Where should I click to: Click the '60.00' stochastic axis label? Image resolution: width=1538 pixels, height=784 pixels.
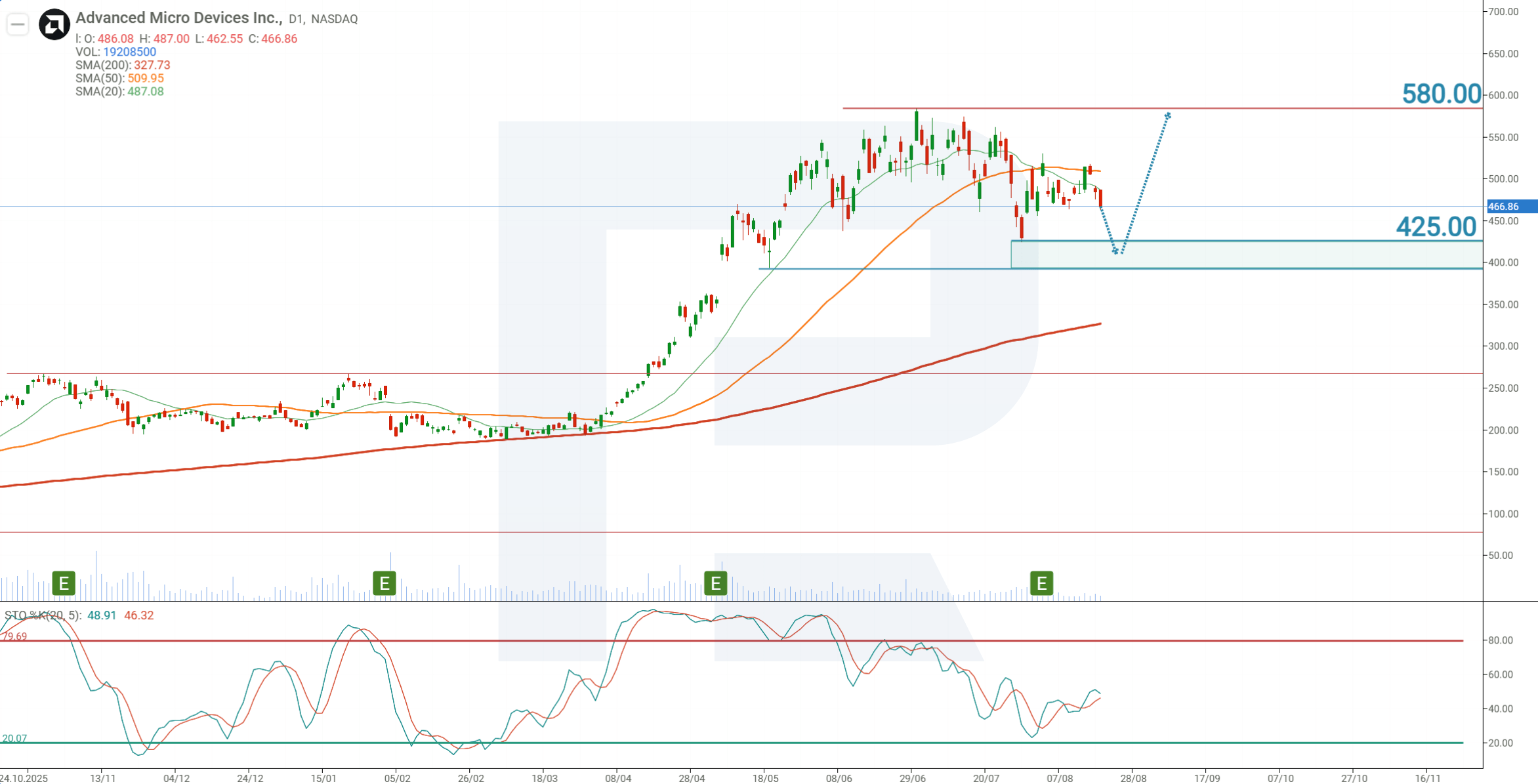click(1501, 674)
